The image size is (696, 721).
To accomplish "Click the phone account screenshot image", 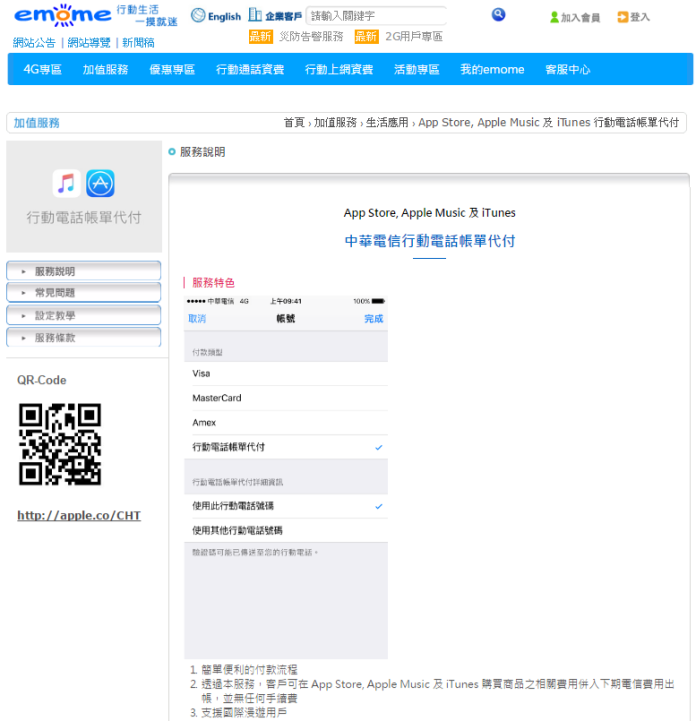I will pyautogui.click(x=286, y=477).
